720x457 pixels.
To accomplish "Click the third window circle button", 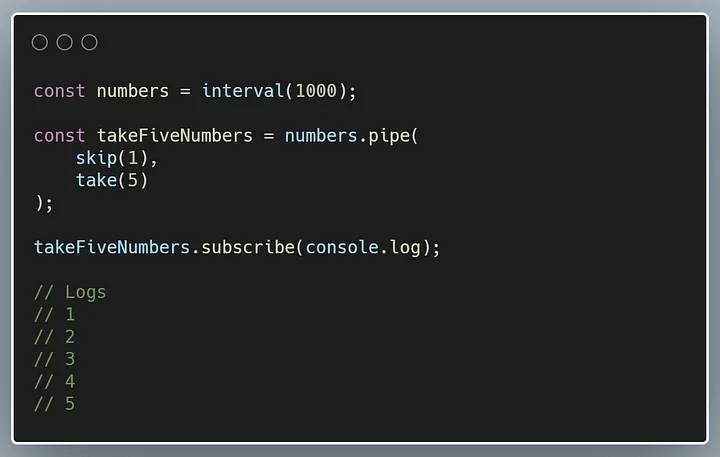I will coord(90,42).
